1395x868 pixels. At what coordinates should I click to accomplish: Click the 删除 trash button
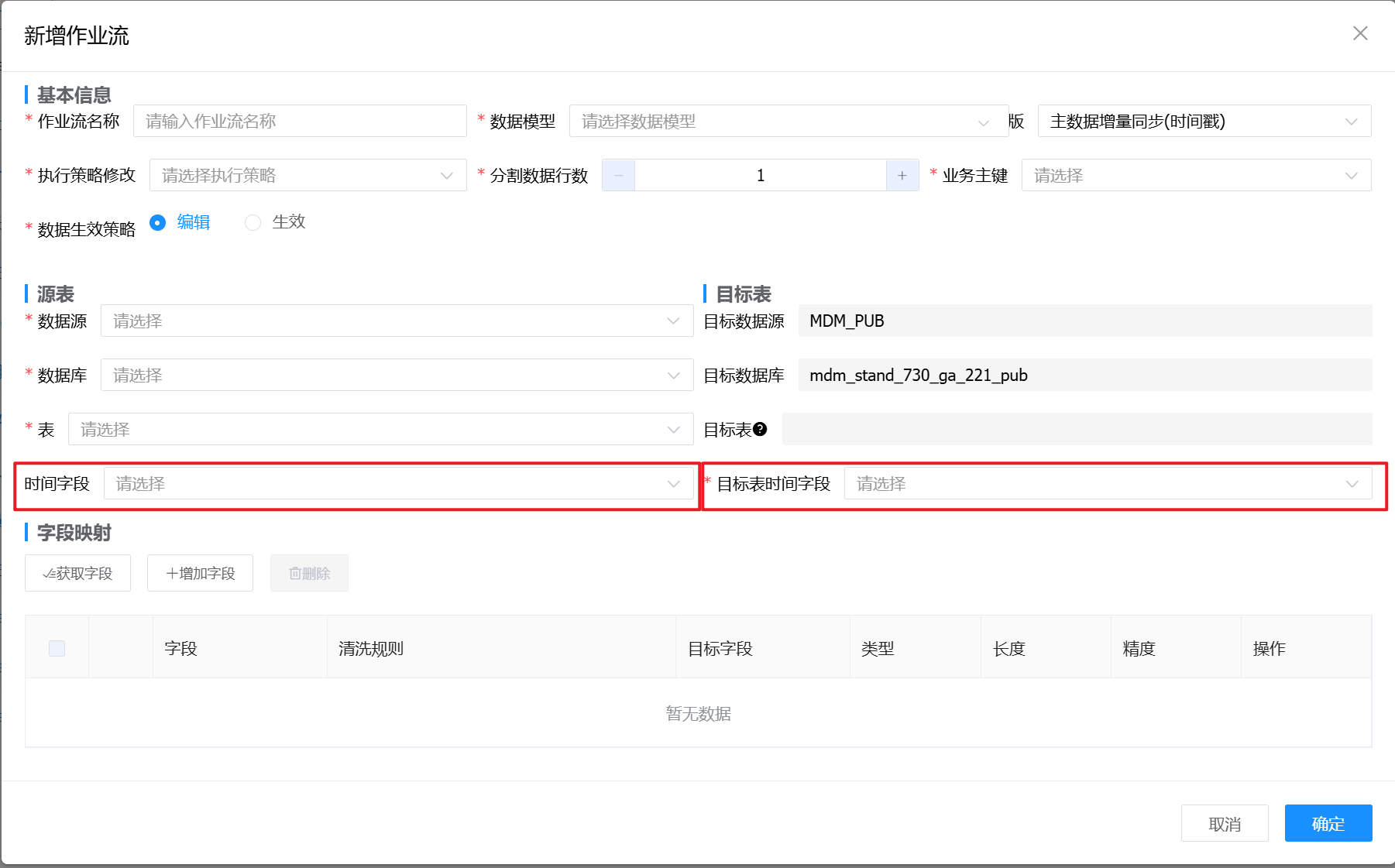pos(309,573)
